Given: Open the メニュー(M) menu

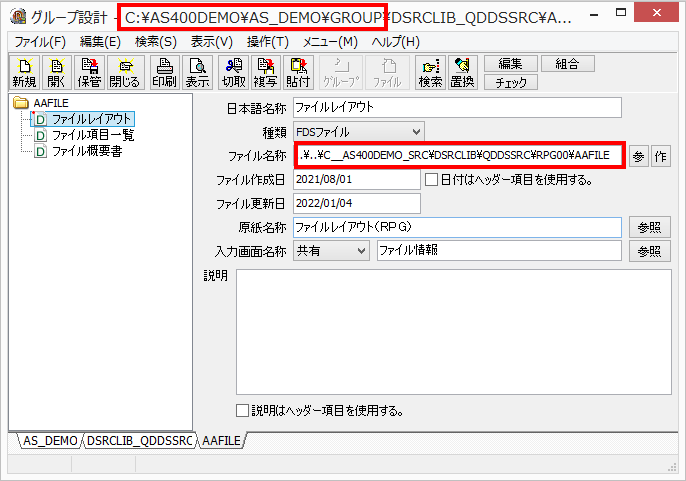Looking at the screenshot, I should (330, 42).
